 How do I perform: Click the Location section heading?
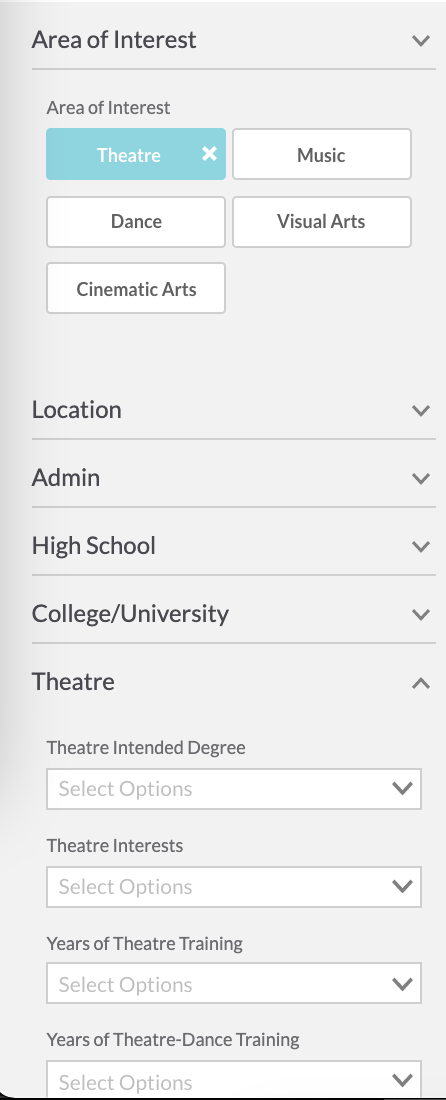tap(76, 410)
